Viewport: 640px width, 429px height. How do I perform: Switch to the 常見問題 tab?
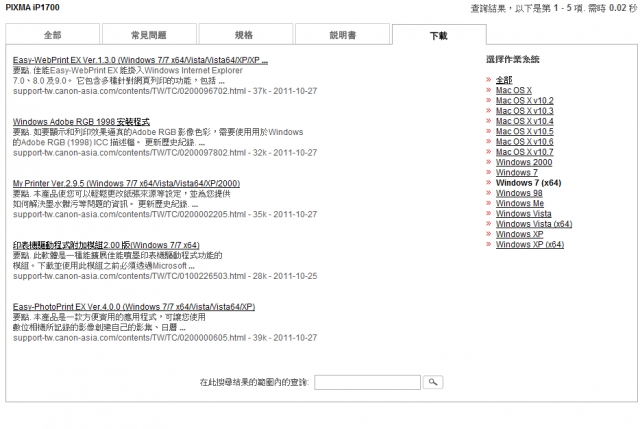coord(149,35)
